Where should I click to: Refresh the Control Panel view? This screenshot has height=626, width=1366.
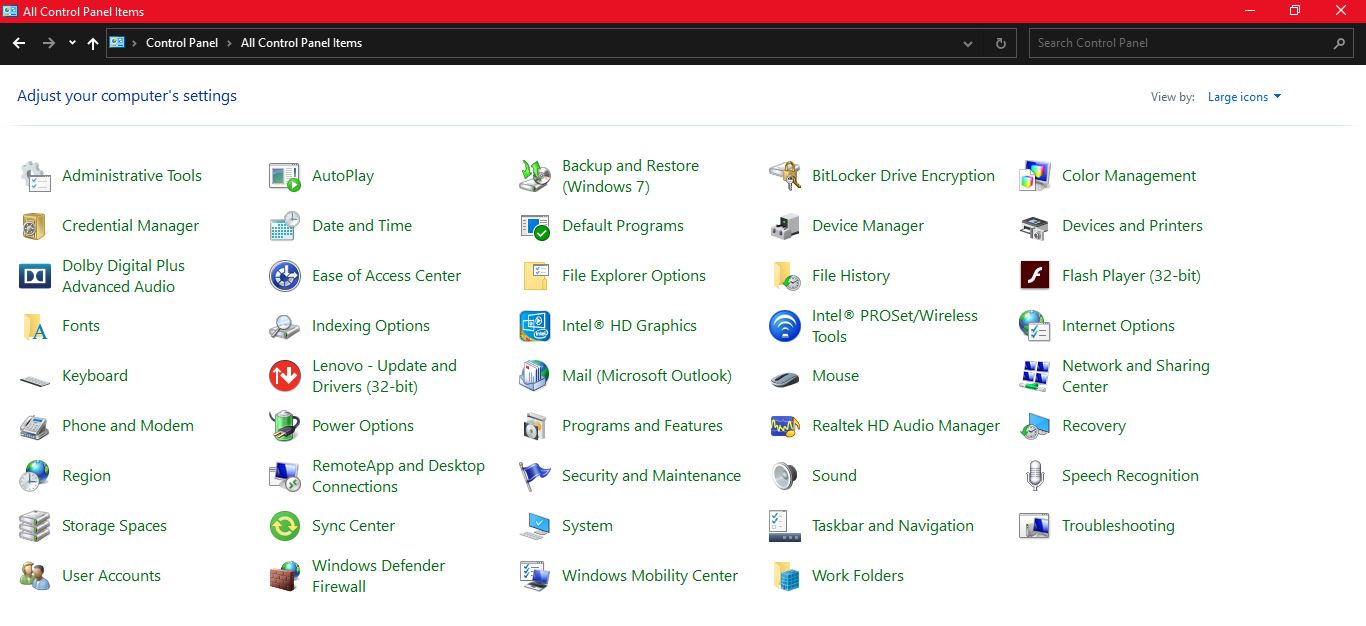1000,44
